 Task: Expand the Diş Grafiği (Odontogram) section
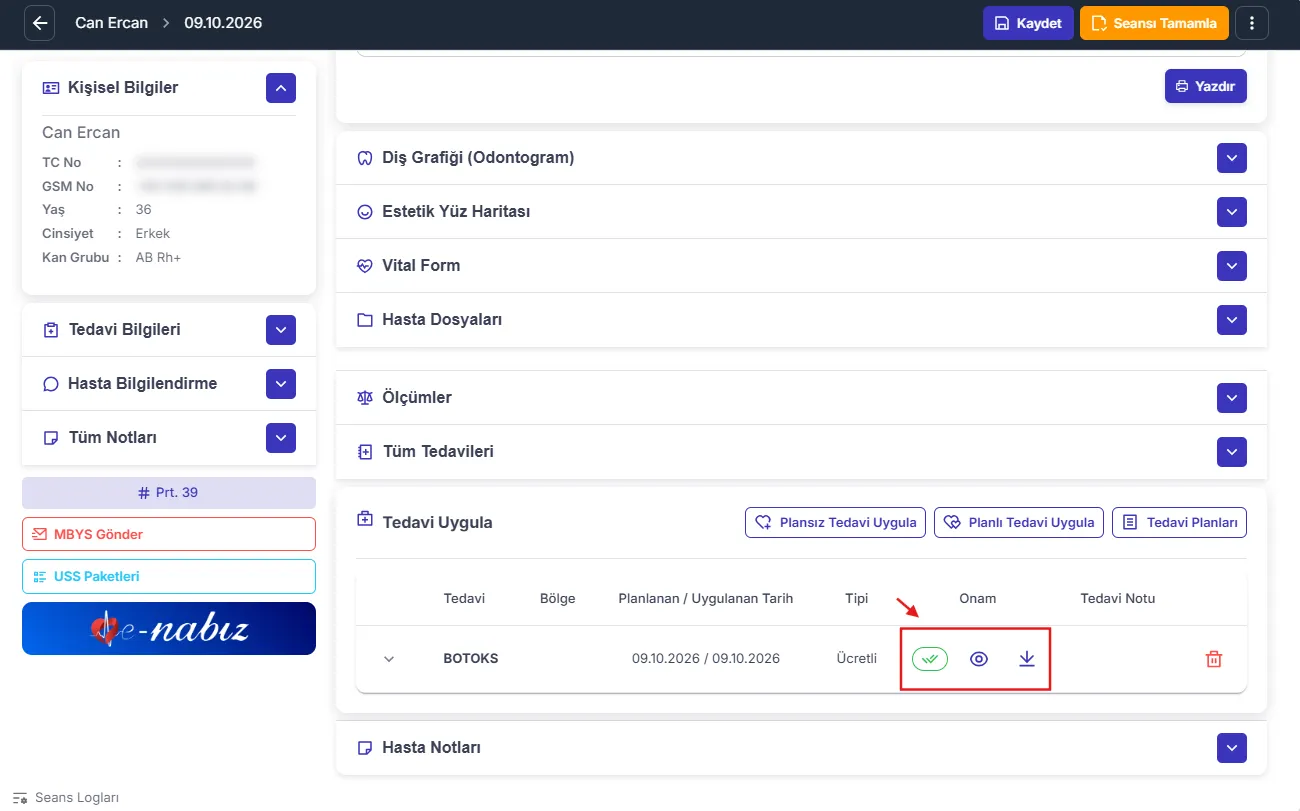click(x=1232, y=158)
